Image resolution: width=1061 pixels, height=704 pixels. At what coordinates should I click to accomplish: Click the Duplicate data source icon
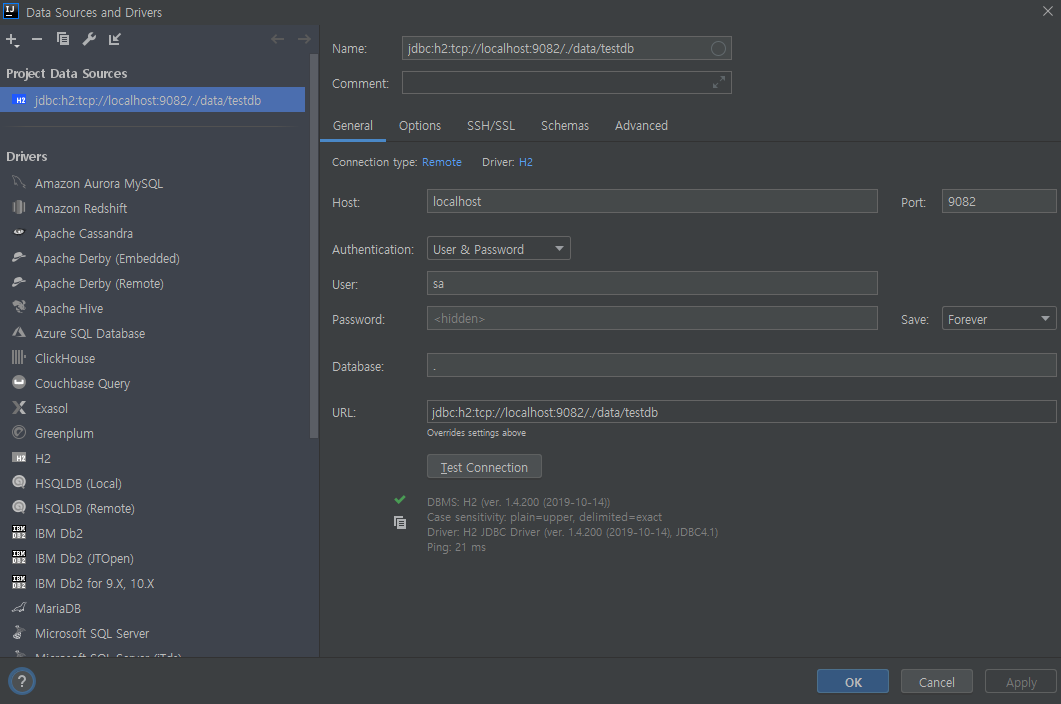click(x=63, y=39)
